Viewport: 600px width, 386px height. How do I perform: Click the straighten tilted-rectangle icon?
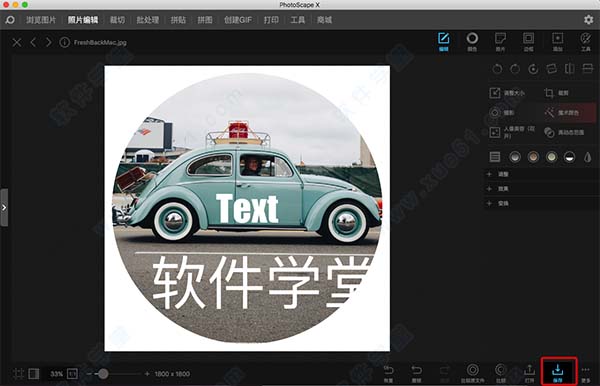tap(551, 69)
